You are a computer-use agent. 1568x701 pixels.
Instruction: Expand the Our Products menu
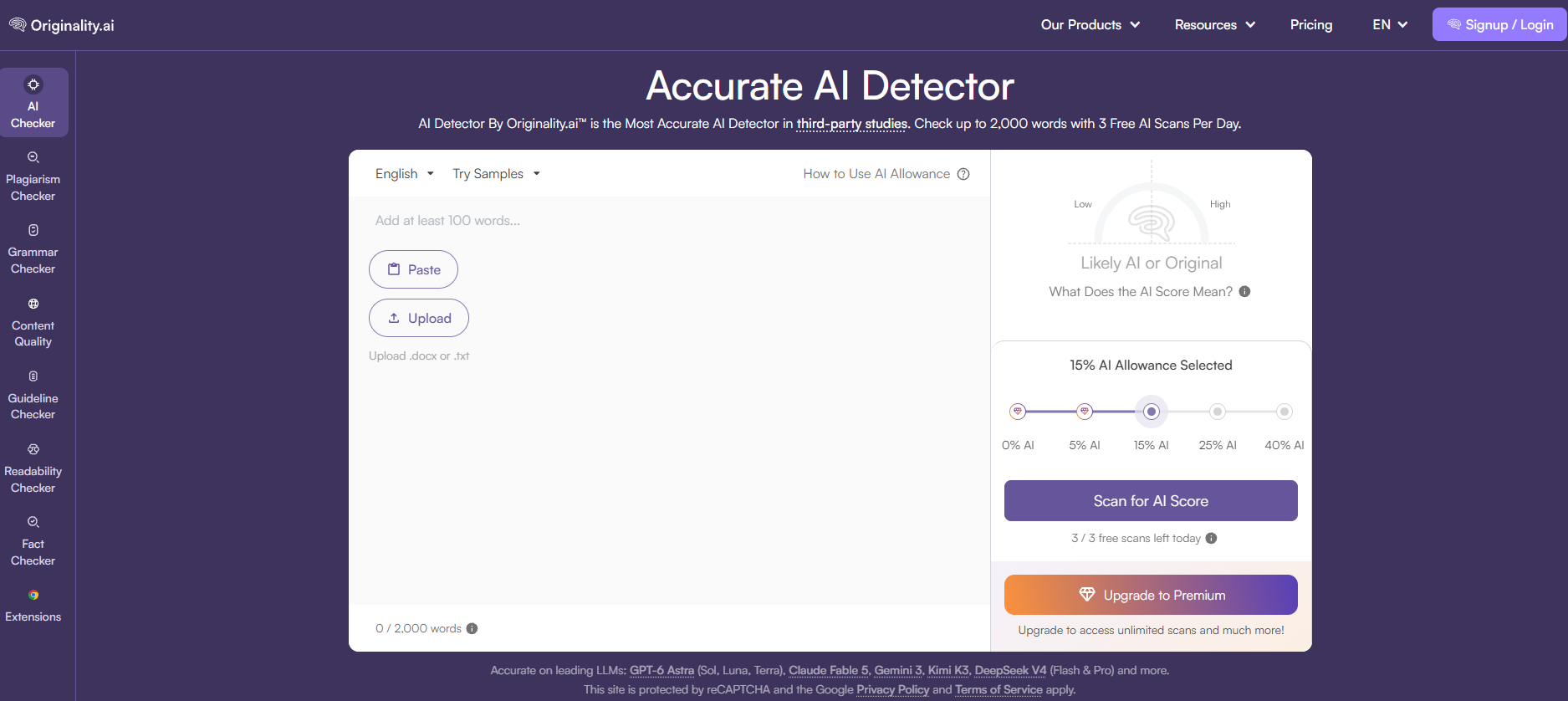[1090, 25]
